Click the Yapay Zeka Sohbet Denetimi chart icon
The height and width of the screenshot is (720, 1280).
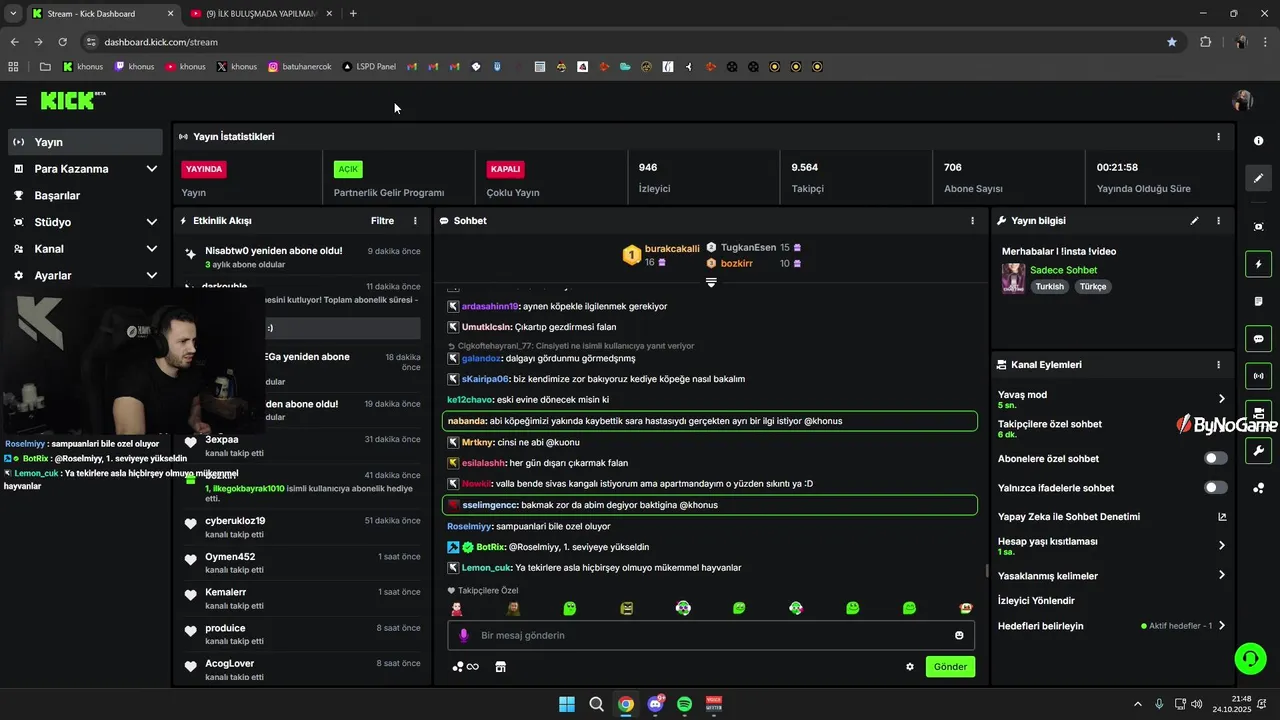(1222, 517)
